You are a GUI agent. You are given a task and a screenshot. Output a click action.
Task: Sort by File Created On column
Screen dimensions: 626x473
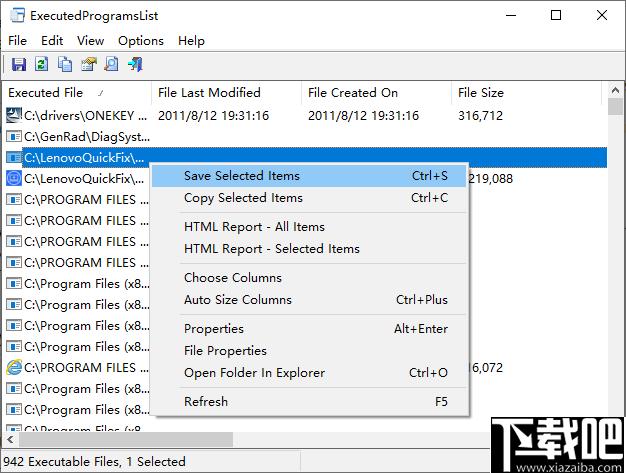click(x=377, y=93)
